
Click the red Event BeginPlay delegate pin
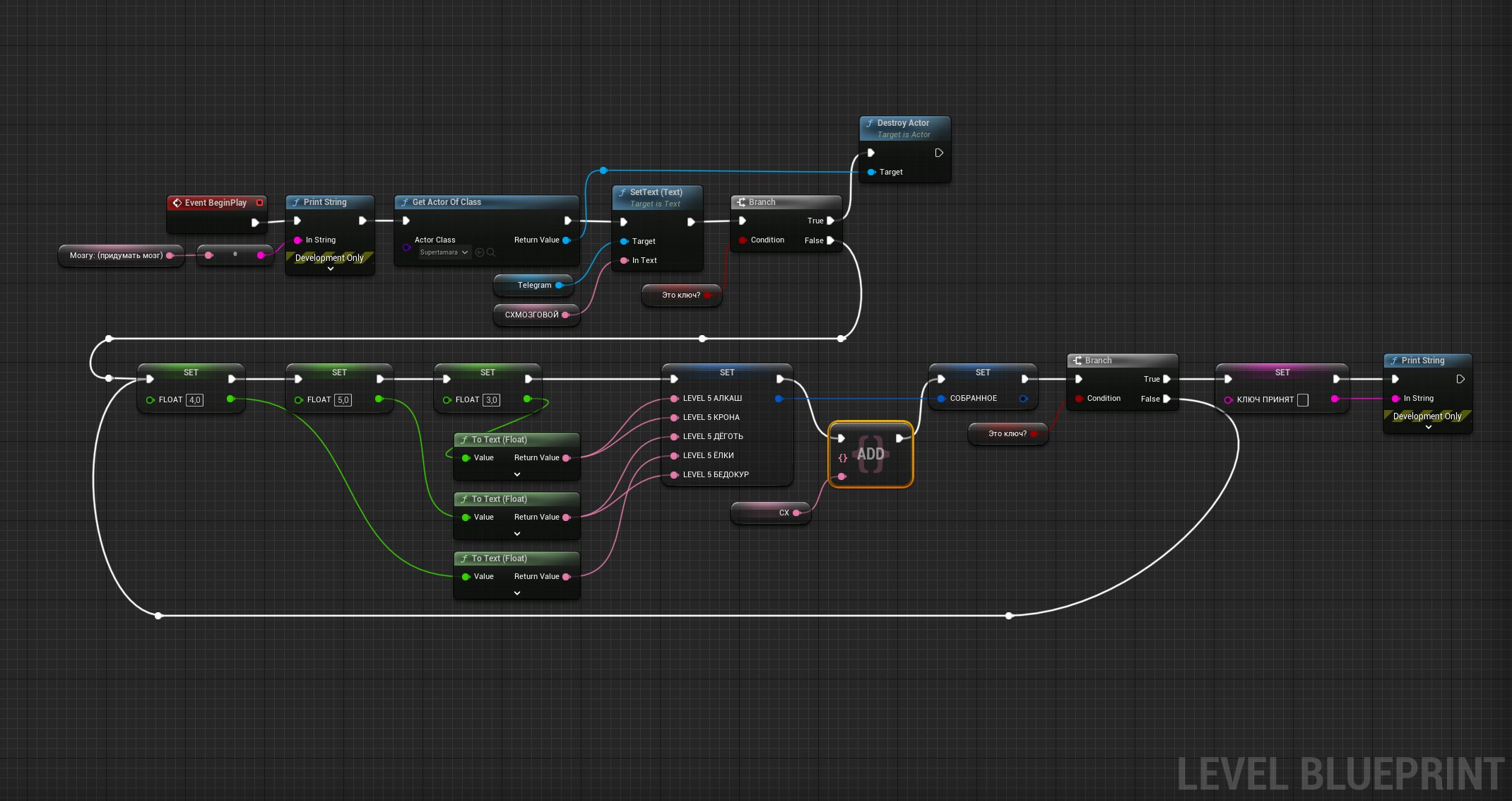pyautogui.click(x=259, y=203)
